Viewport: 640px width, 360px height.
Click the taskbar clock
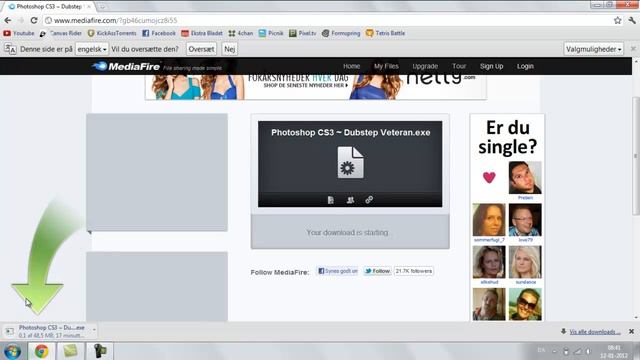613,351
